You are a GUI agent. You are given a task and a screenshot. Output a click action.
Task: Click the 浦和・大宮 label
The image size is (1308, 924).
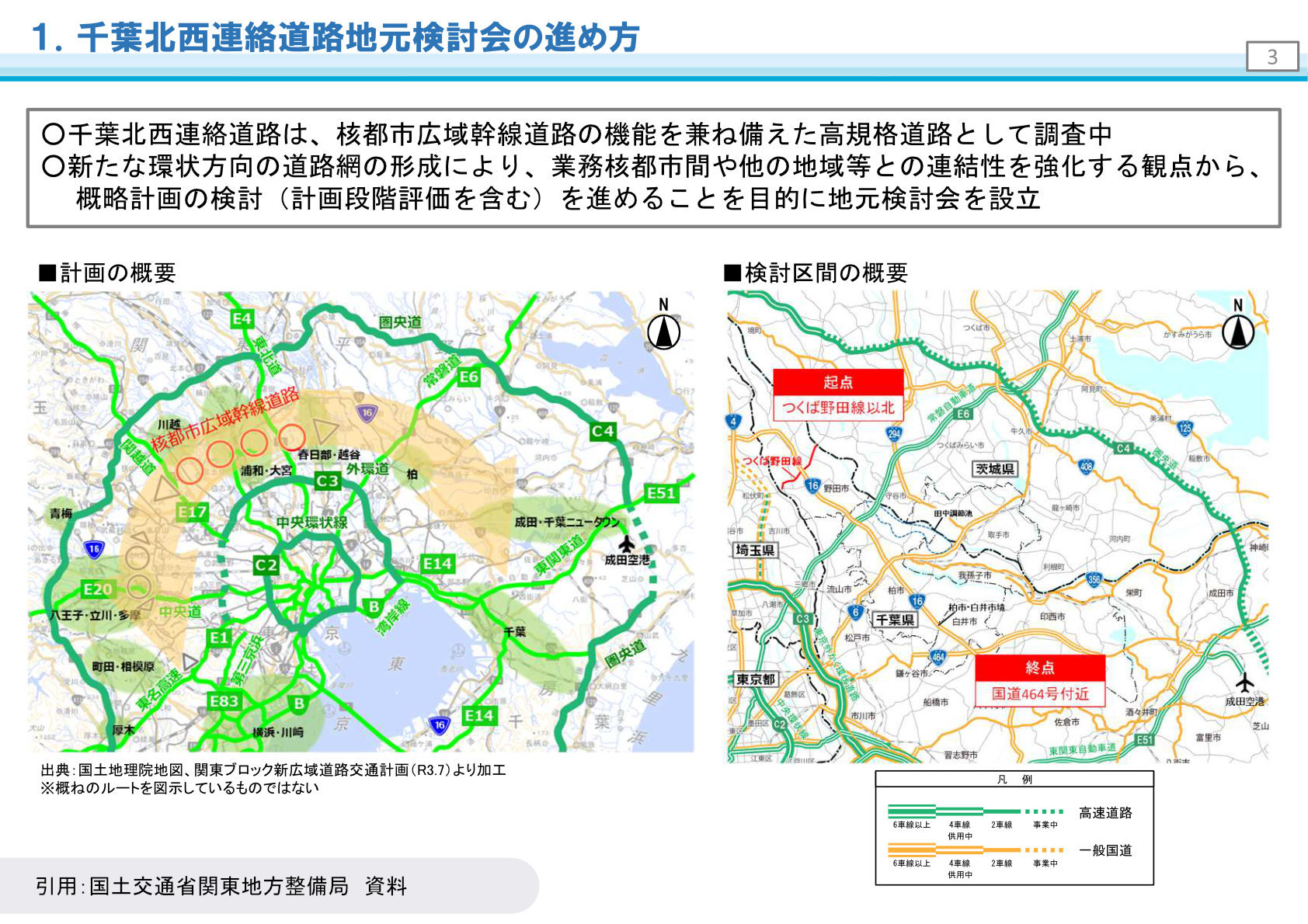click(x=266, y=471)
